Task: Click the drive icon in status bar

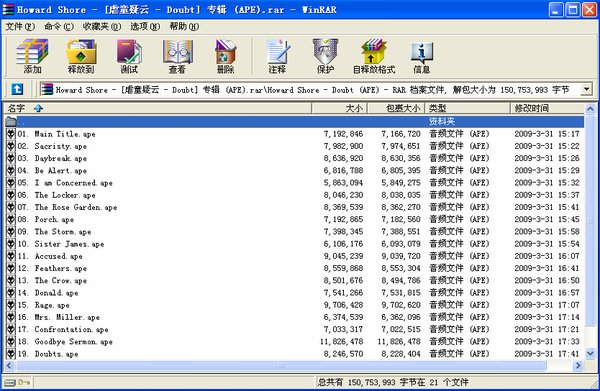Action: point(10,382)
